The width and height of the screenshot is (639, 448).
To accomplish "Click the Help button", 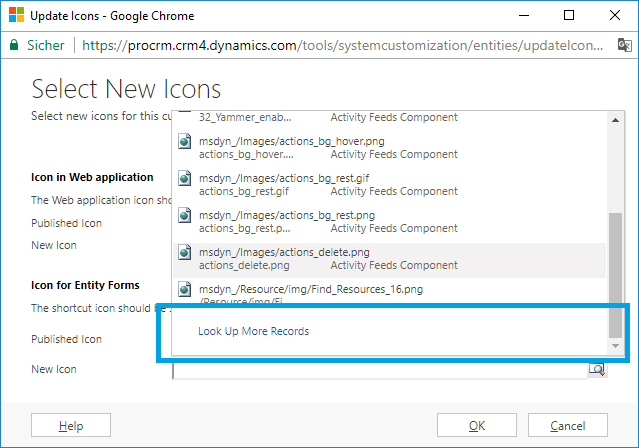I will tap(71, 425).
